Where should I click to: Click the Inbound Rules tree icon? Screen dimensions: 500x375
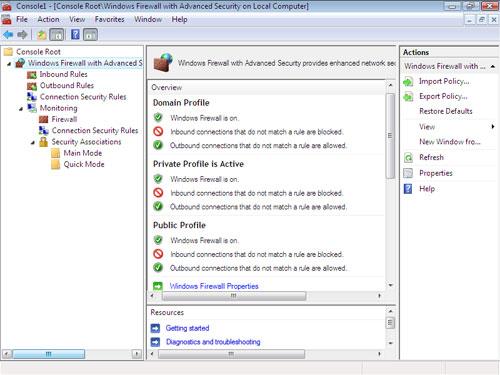point(32,75)
